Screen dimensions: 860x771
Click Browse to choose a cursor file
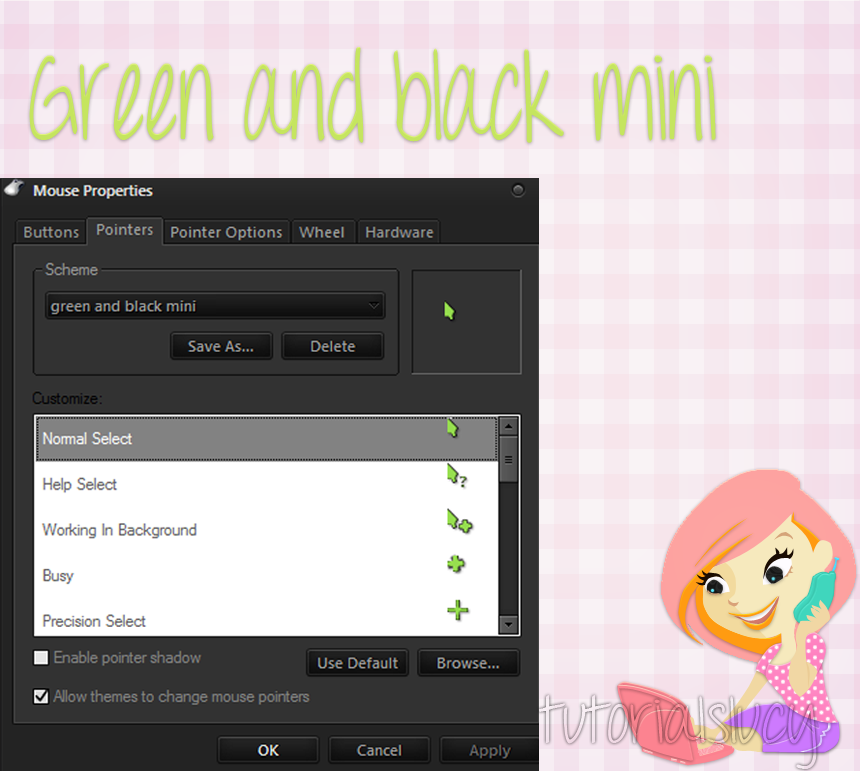coord(468,662)
